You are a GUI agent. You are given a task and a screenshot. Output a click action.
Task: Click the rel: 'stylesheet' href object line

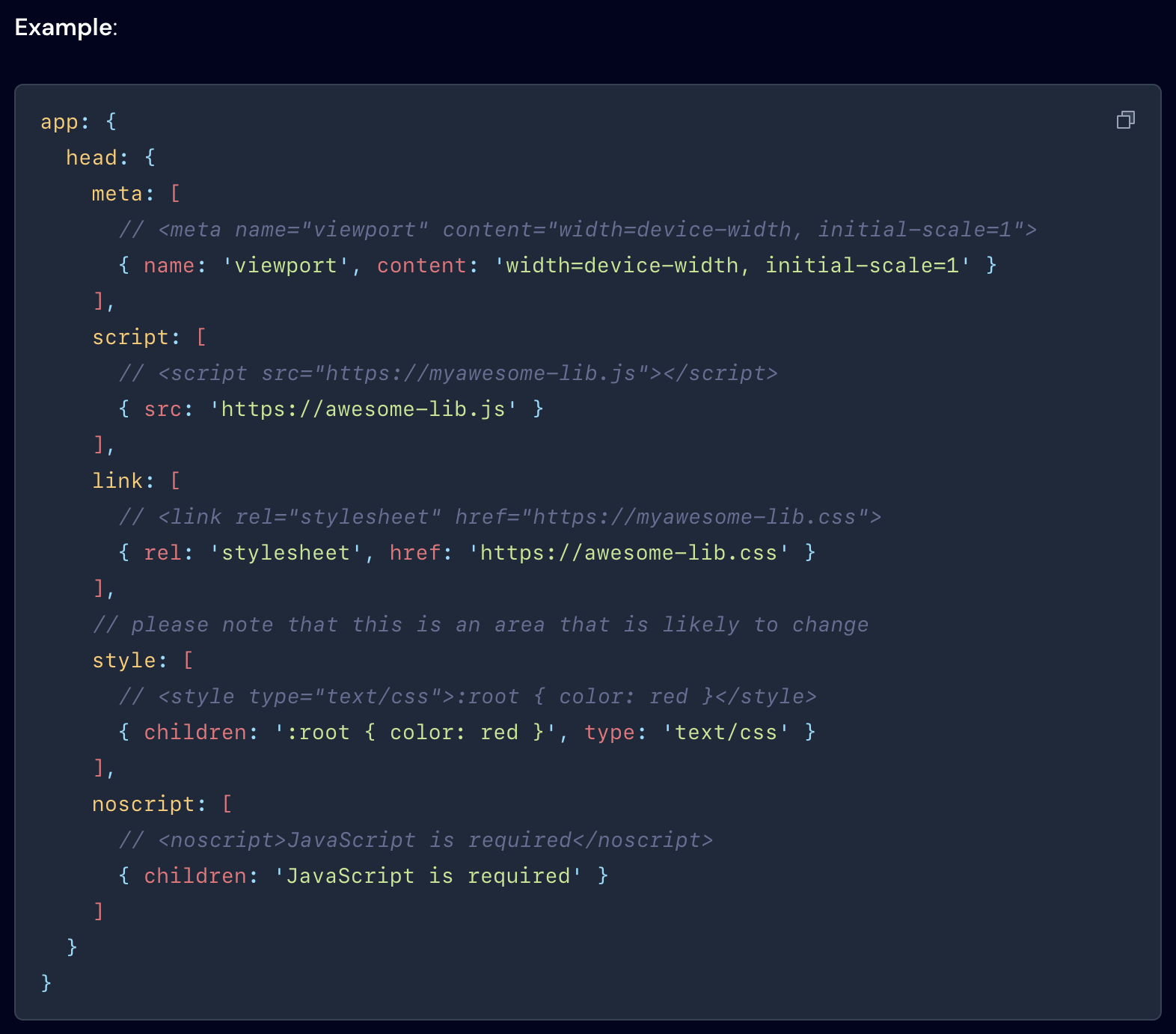467,552
